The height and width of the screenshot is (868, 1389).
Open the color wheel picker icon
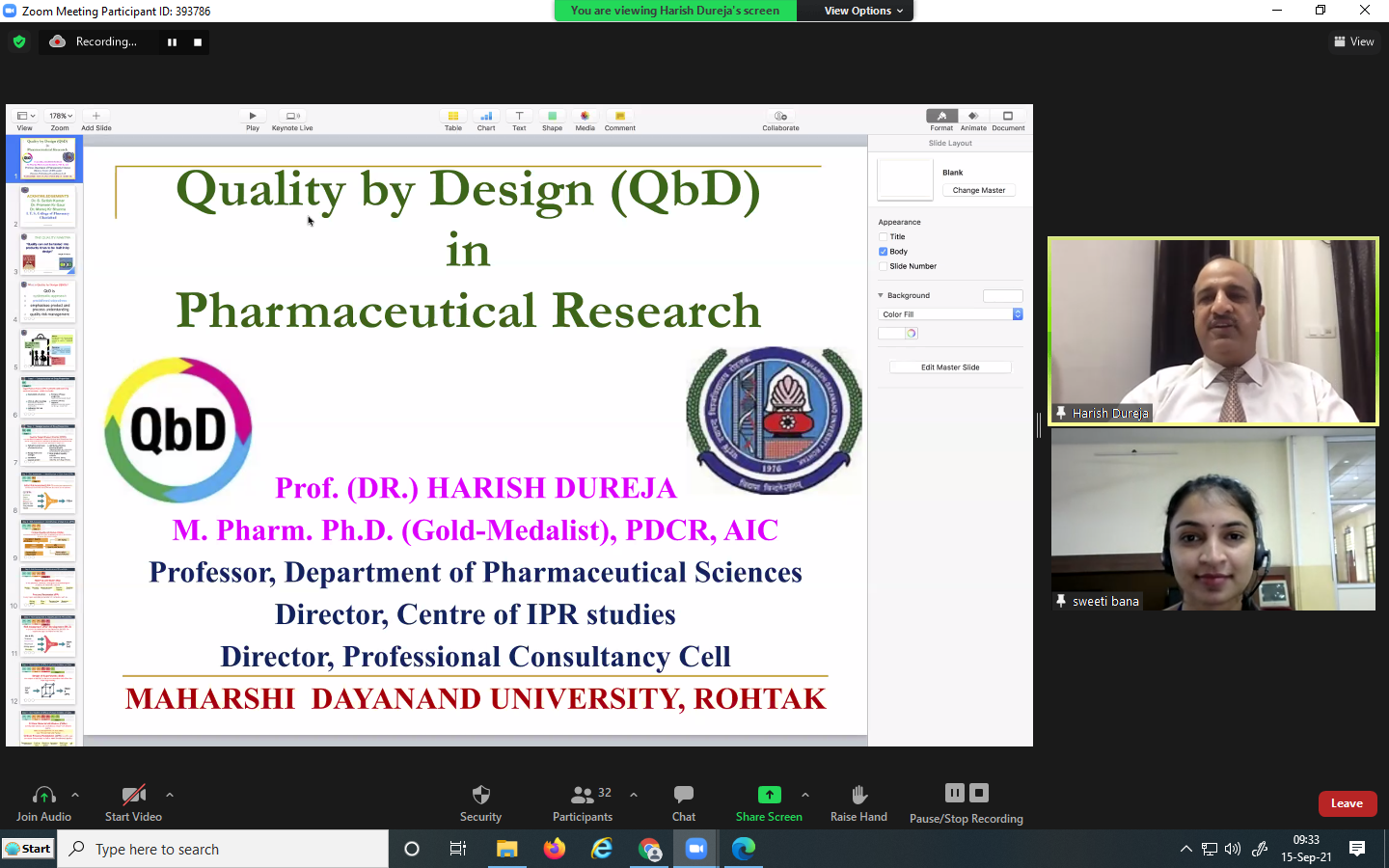pos(912,334)
